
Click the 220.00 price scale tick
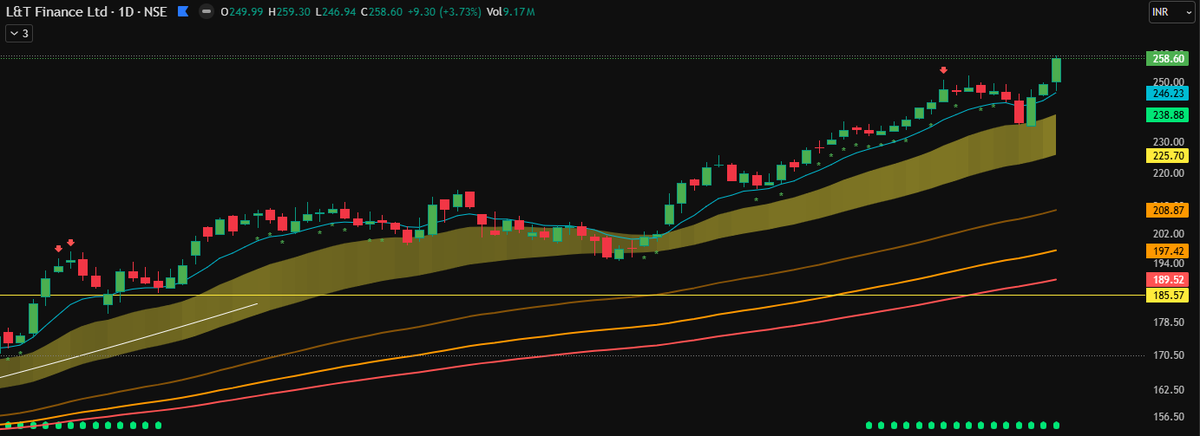[x=1169, y=174]
